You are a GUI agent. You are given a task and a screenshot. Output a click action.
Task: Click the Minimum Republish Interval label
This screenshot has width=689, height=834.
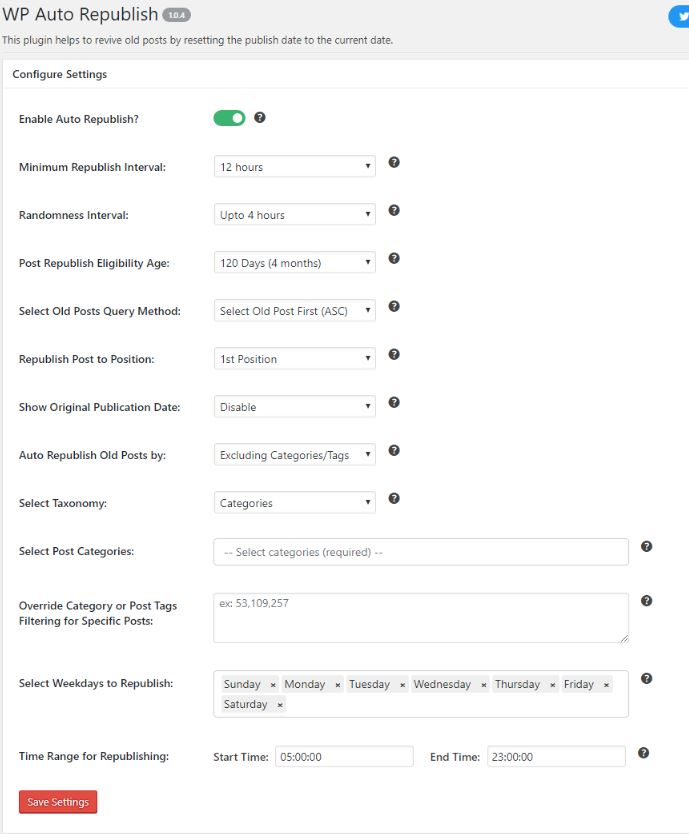click(92, 167)
